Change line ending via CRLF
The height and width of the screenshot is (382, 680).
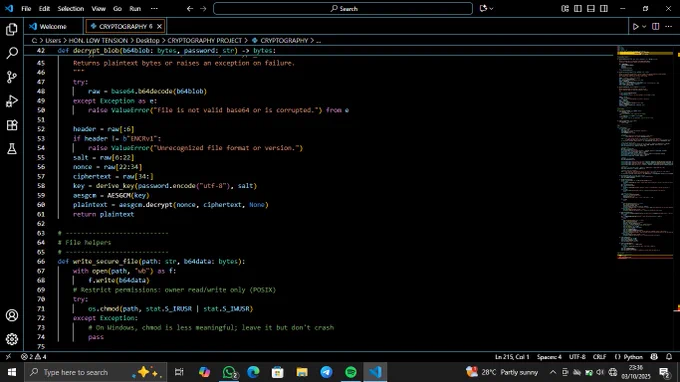click(x=599, y=357)
